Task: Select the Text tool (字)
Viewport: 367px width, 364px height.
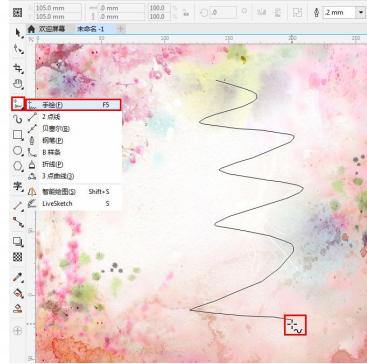Action: click(18, 186)
